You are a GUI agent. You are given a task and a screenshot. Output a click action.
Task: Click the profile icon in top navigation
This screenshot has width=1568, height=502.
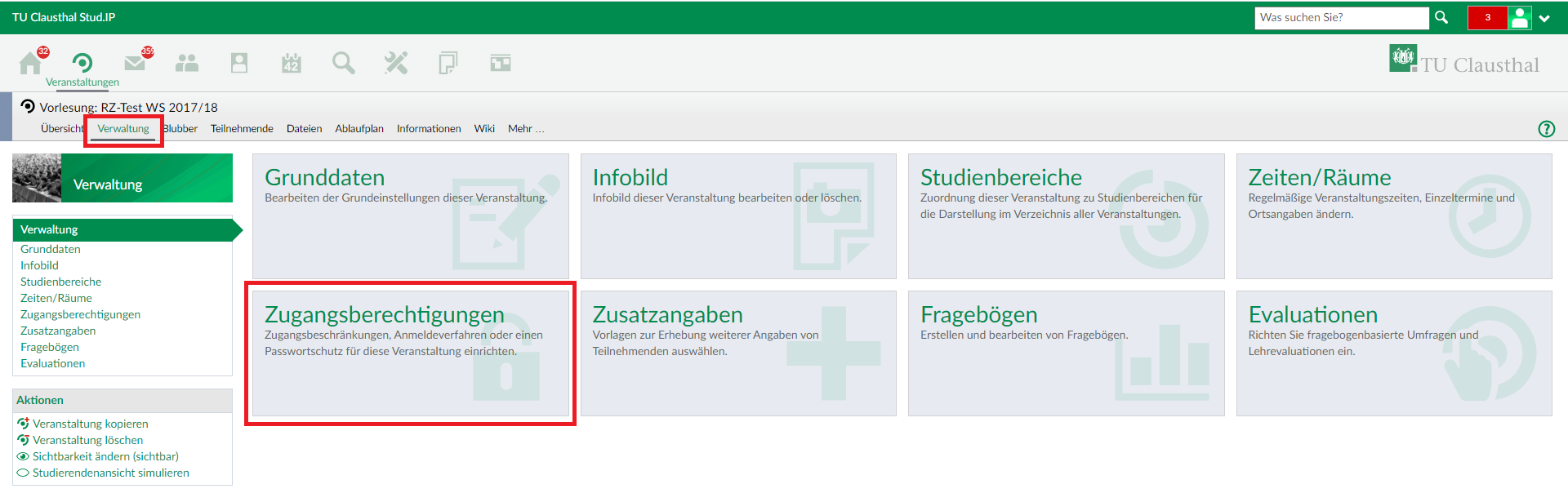coord(239,63)
